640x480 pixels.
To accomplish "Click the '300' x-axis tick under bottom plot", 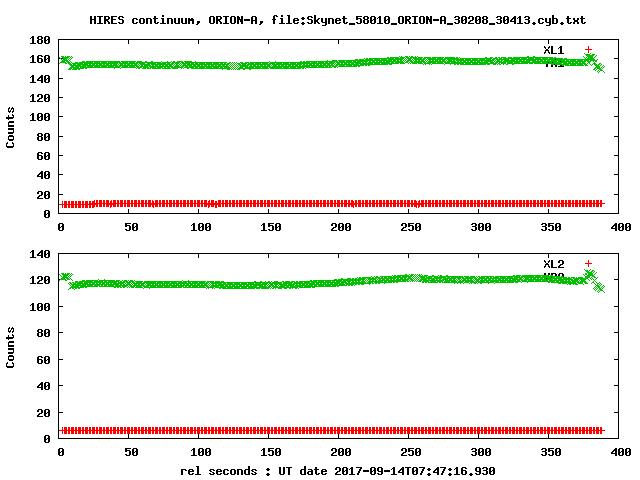I will coord(481,452).
